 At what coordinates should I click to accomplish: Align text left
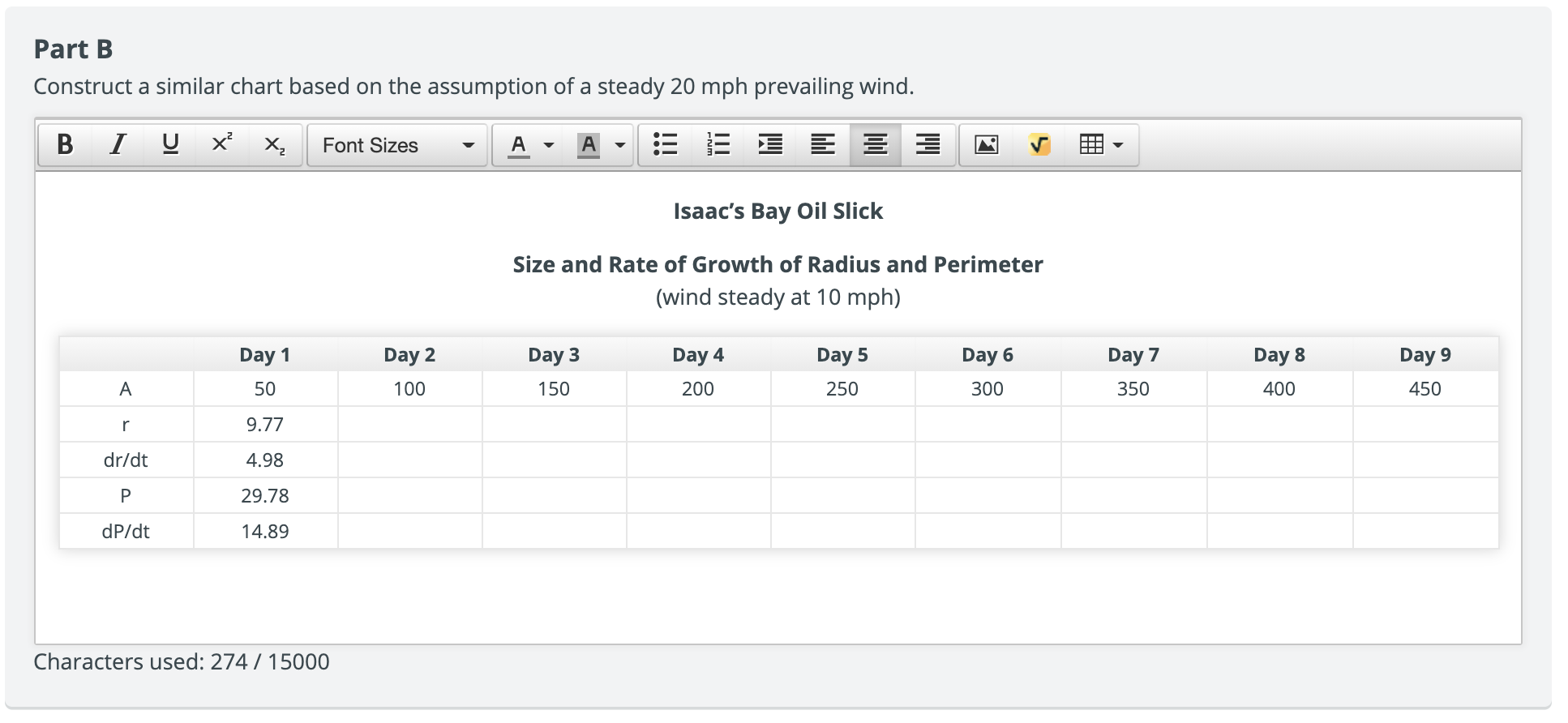point(823,145)
